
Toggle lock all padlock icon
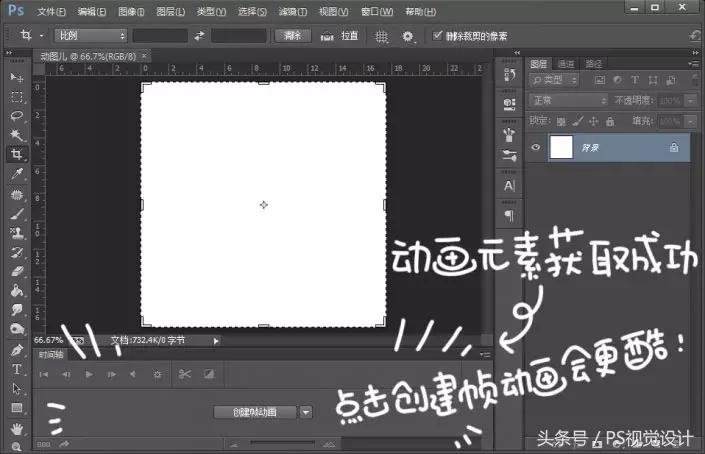[610, 121]
